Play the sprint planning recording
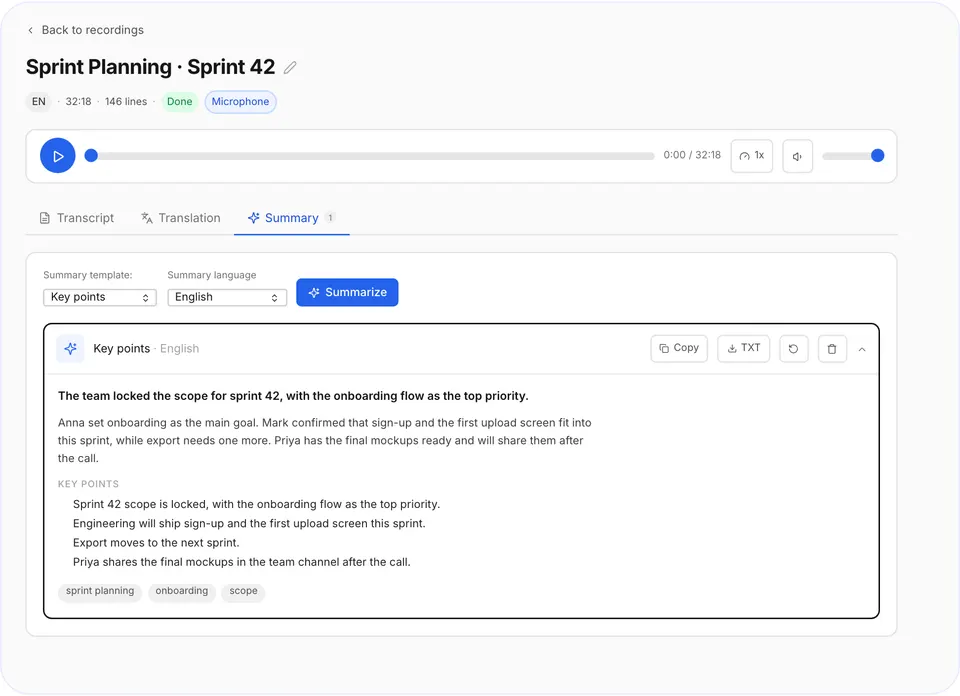Viewport: 960px width, 696px height. click(x=58, y=155)
